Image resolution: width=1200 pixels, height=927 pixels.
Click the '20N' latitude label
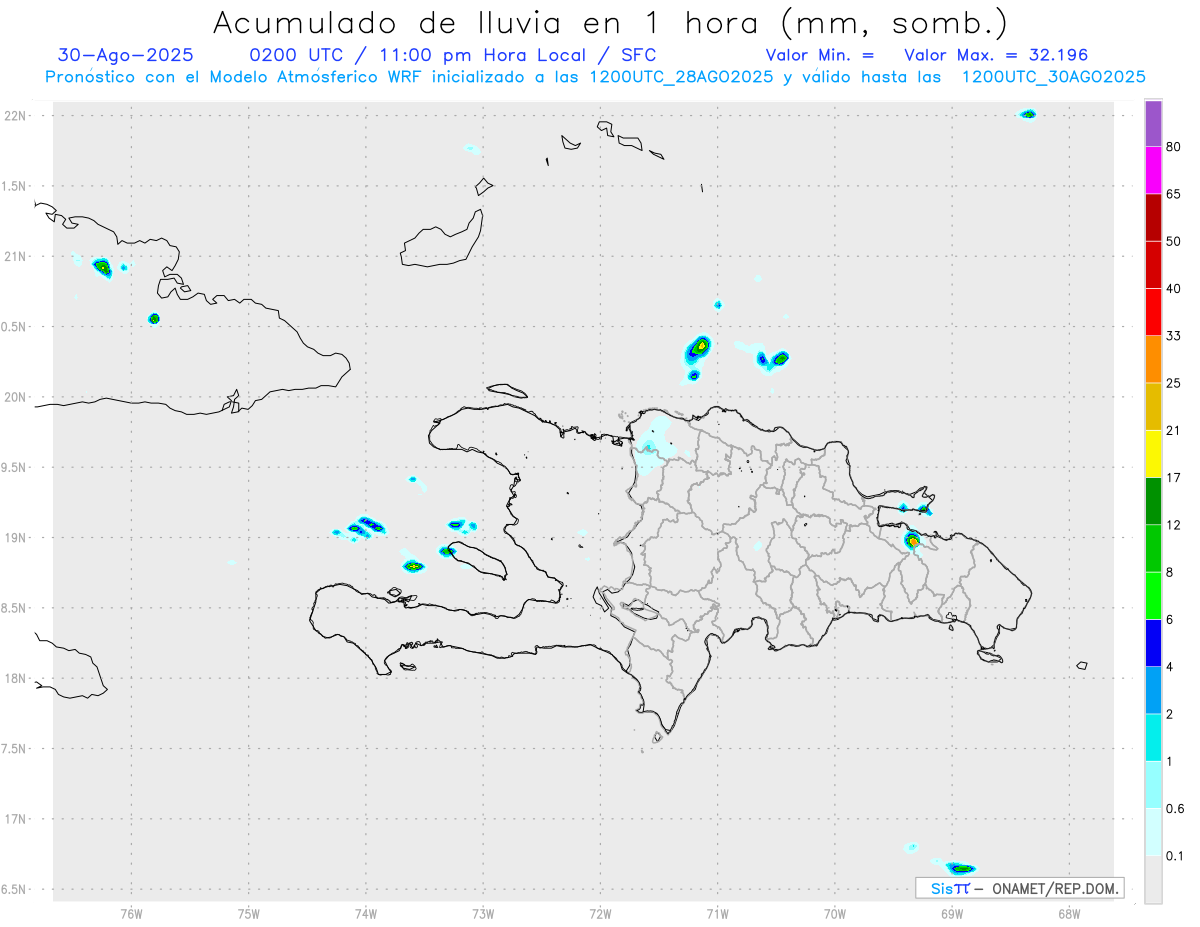tap(17, 397)
